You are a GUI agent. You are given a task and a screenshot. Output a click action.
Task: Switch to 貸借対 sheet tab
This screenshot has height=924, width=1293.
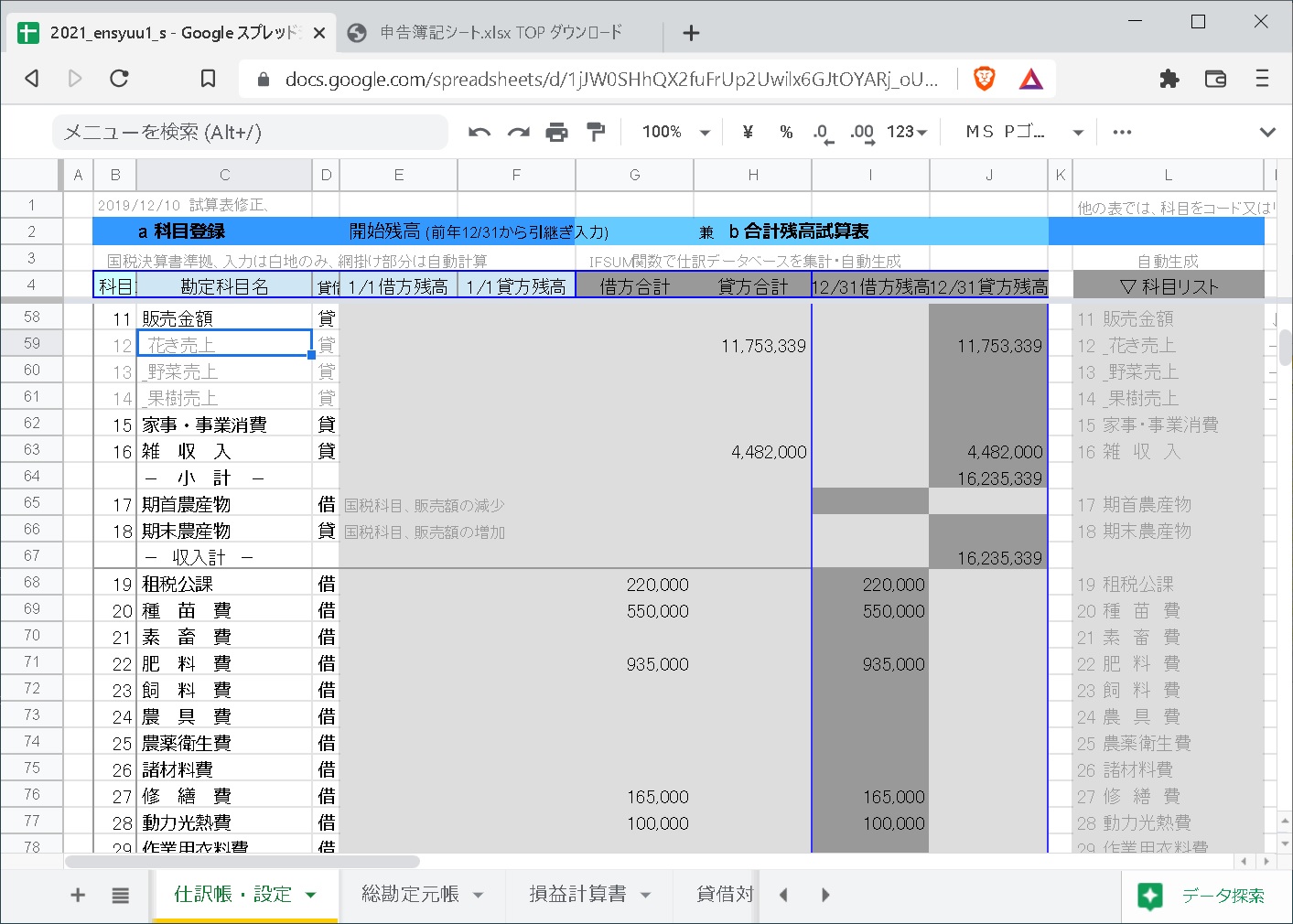tap(725, 894)
